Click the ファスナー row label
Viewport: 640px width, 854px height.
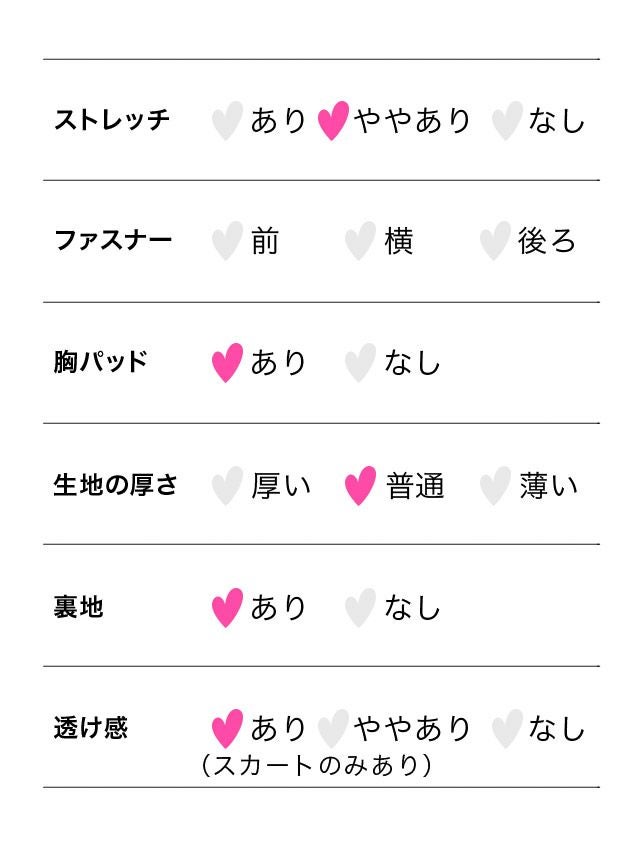click(112, 241)
